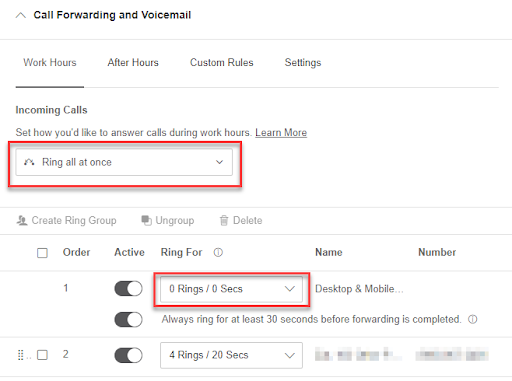Collapse the Call Forwarding and Voicemail section

tap(21, 15)
